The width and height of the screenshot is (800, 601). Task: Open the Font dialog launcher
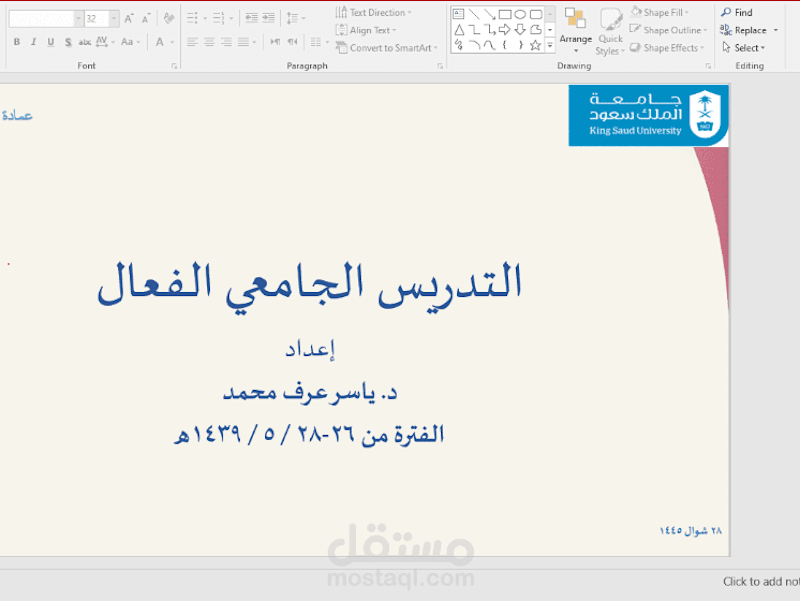coord(174,66)
